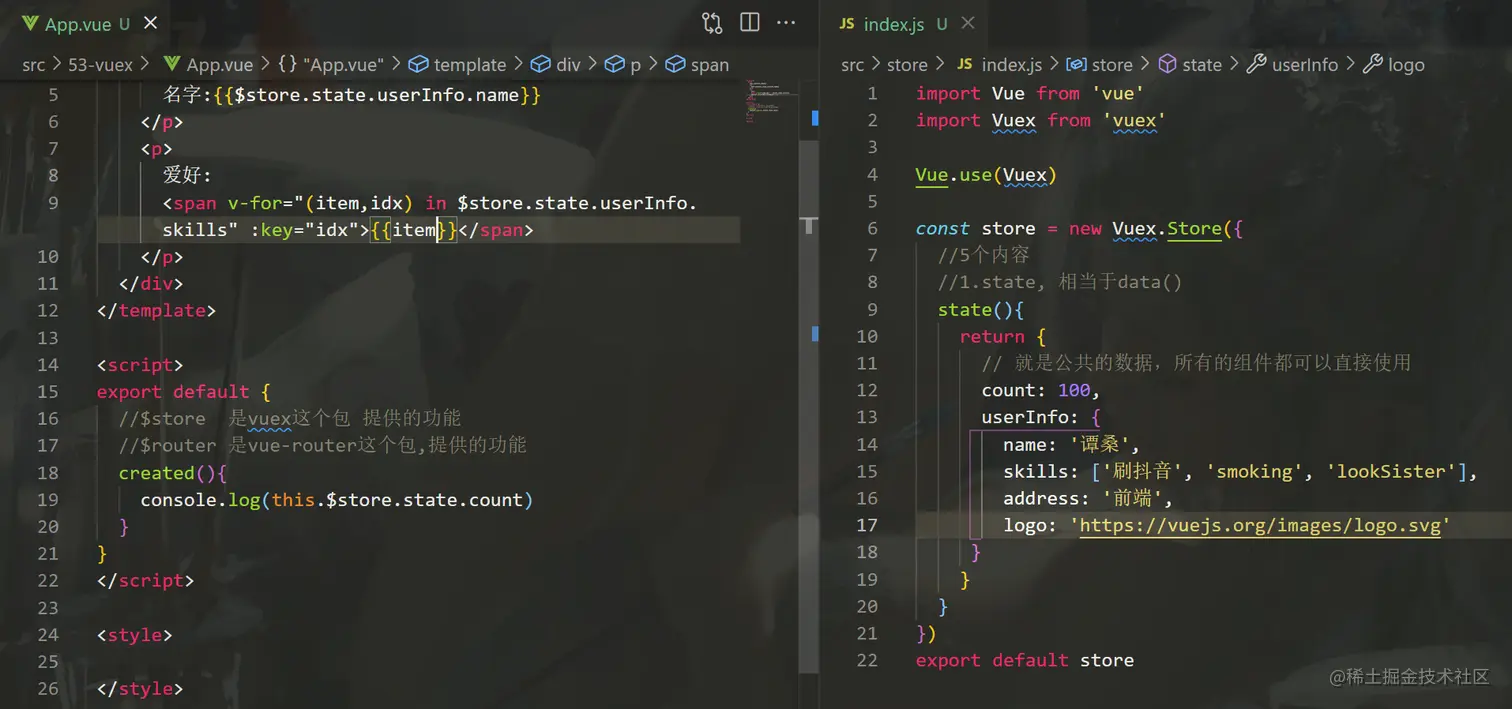Screen dimensions: 1512x709
Task: Click 'export default' in App.vue script
Action: pos(173,391)
